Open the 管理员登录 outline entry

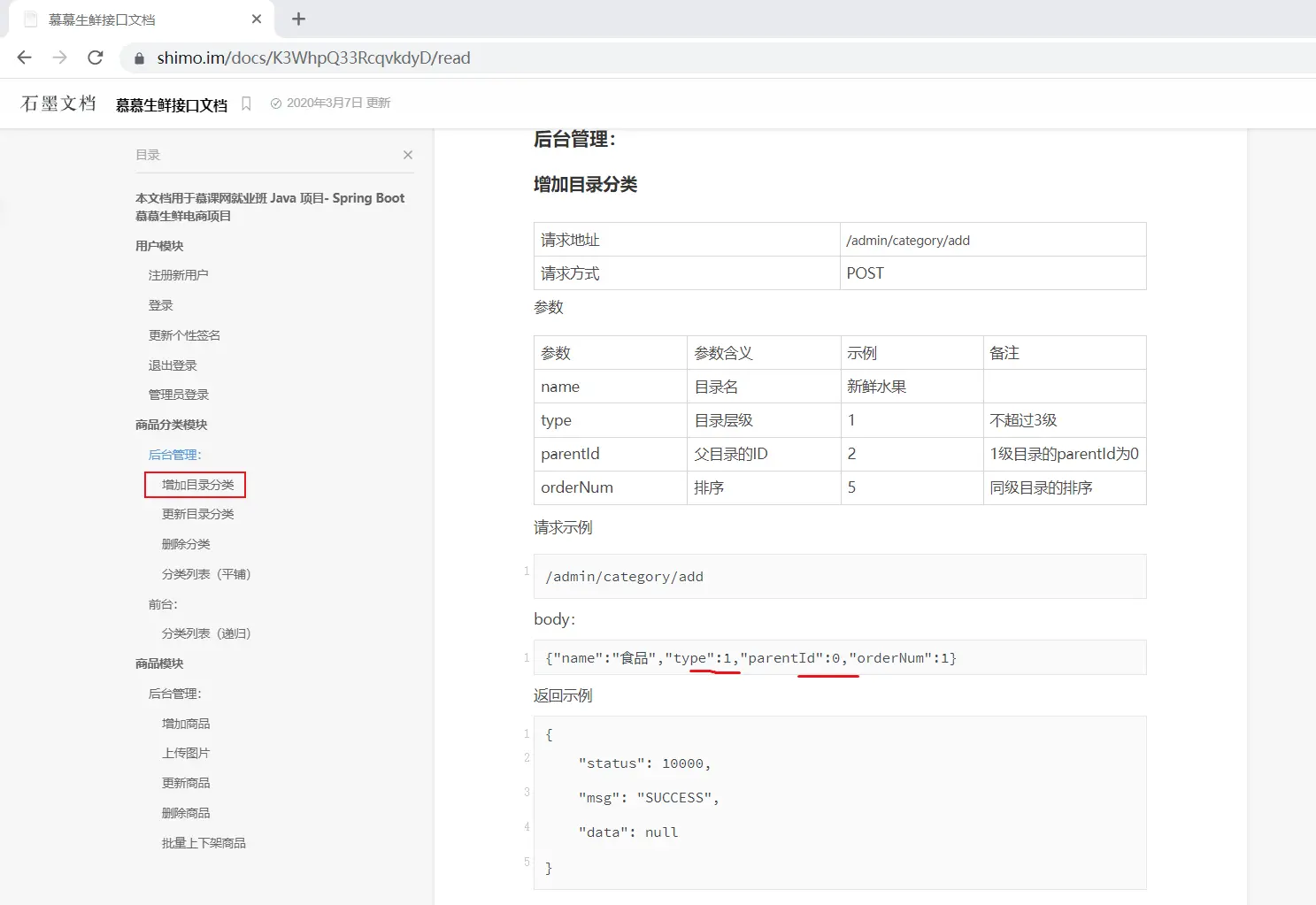tap(178, 395)
